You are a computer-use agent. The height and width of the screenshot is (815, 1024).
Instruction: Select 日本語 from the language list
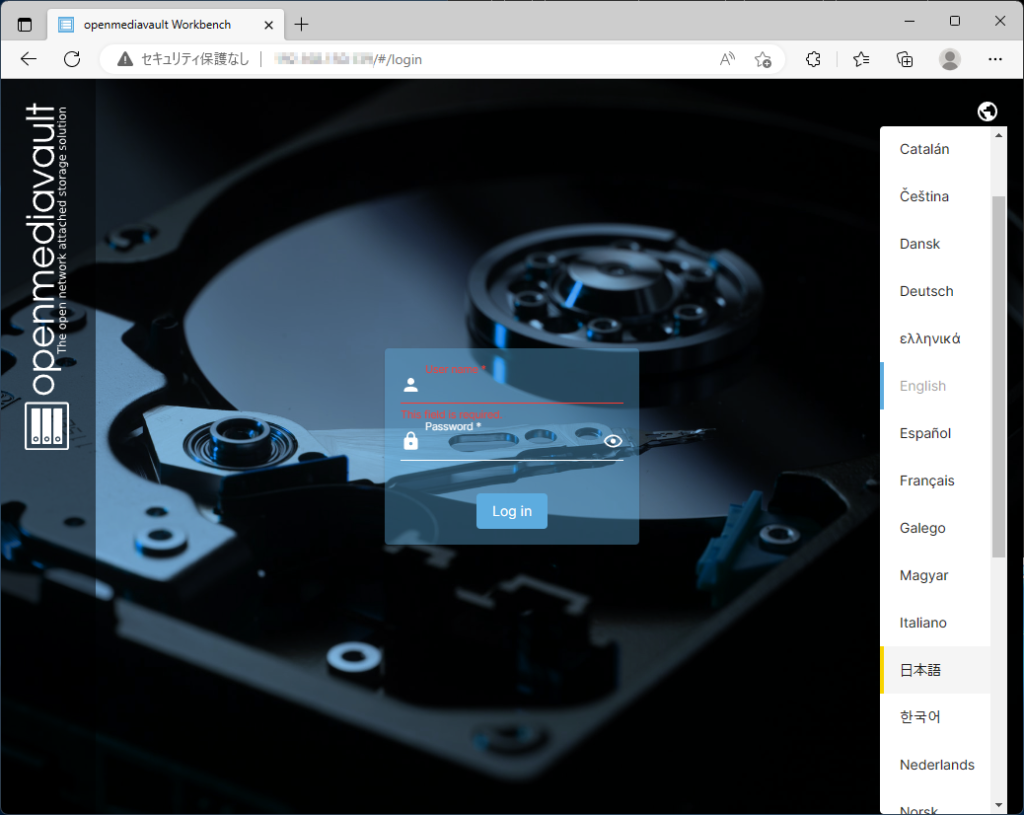pos(920,670)
